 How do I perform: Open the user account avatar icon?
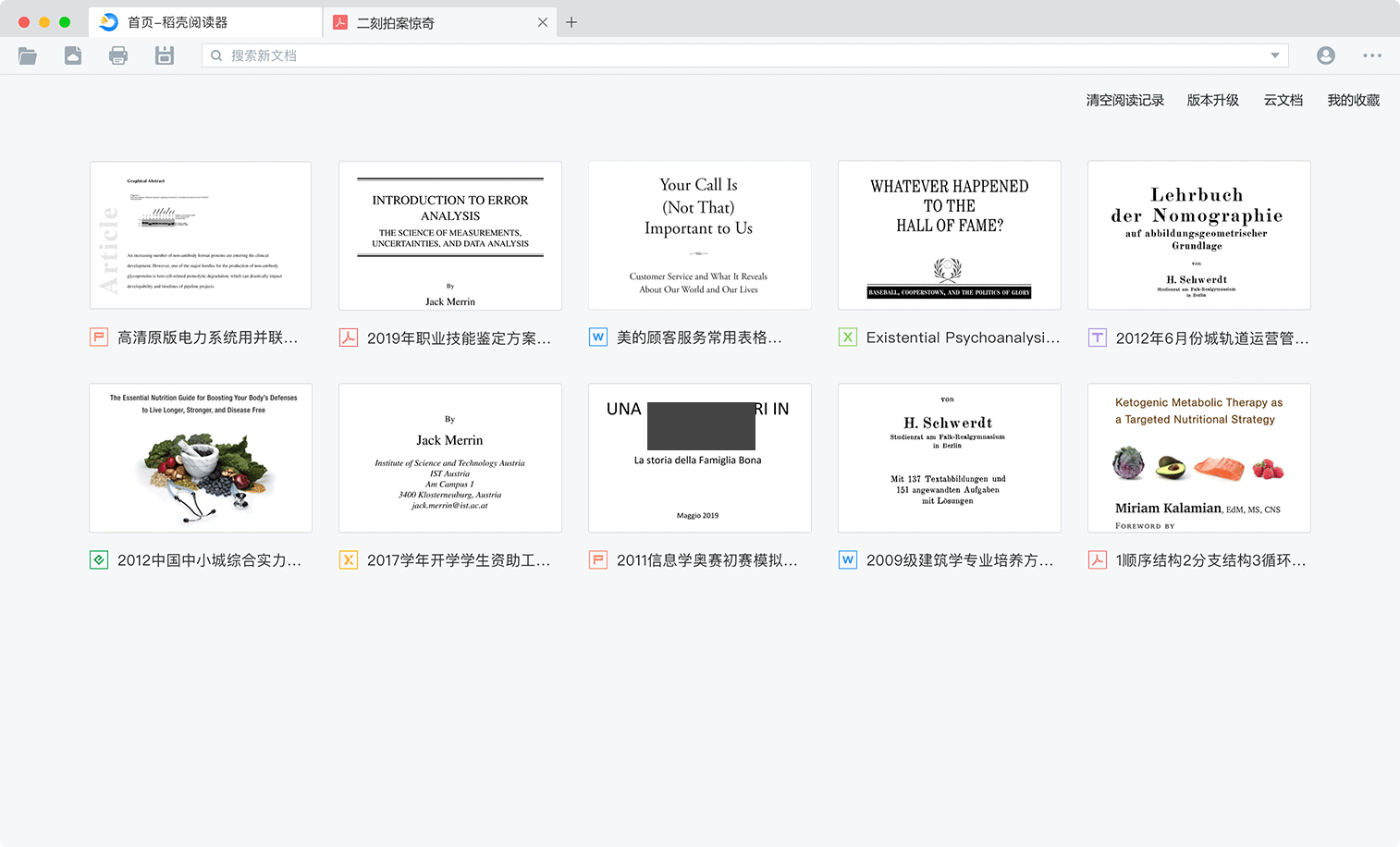(x=1326, y=55)
